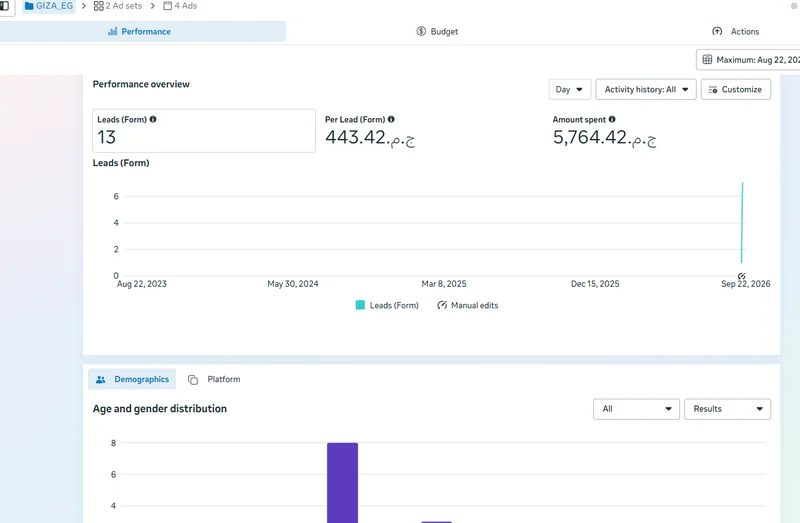The image size is (800, 523).
Task: Click the Customize button
Action: (736, 89)
